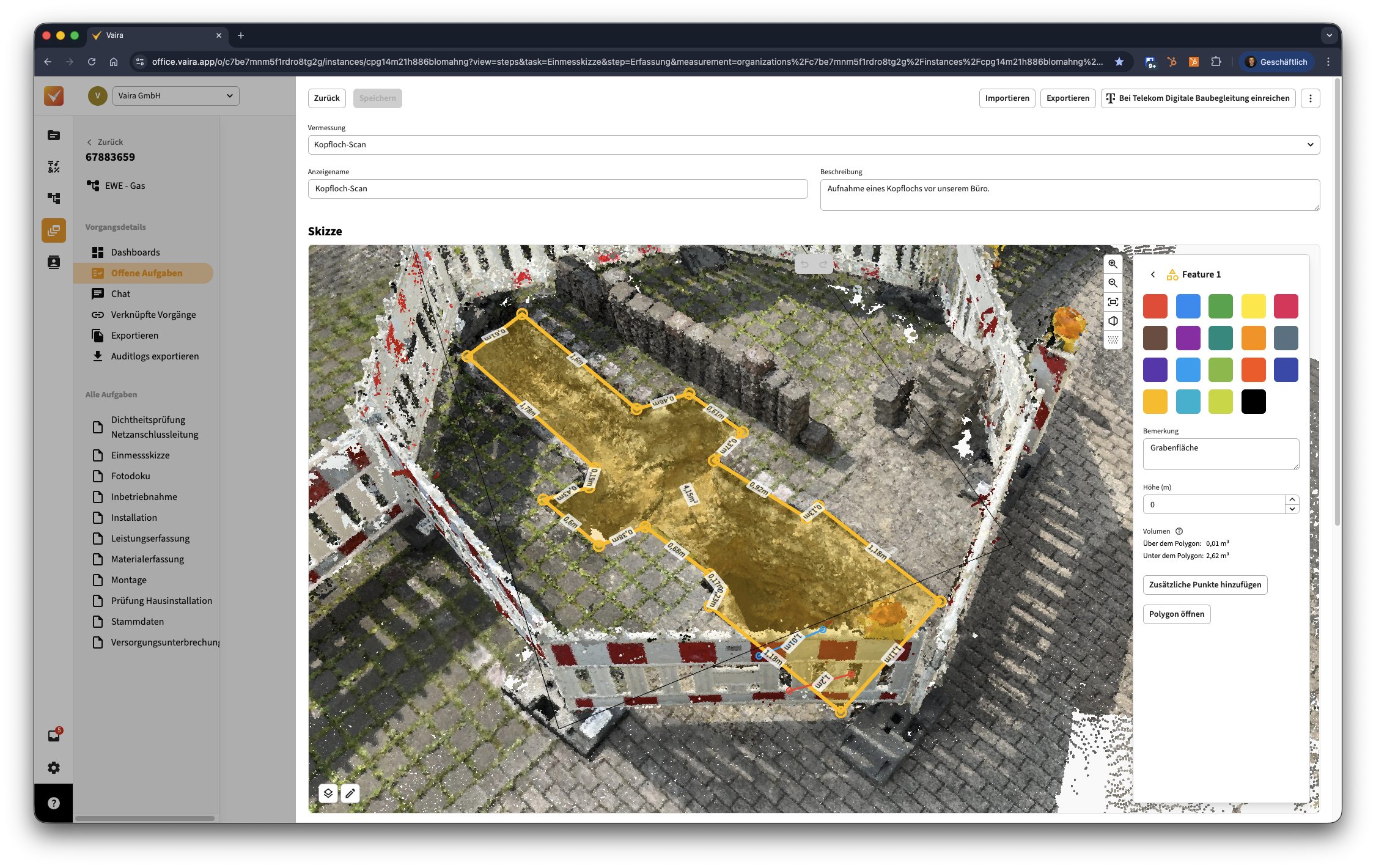This screenshot has width=1376, height=868.
Task: Click the Polygon öffnen button
Action: pos(1176,614)
